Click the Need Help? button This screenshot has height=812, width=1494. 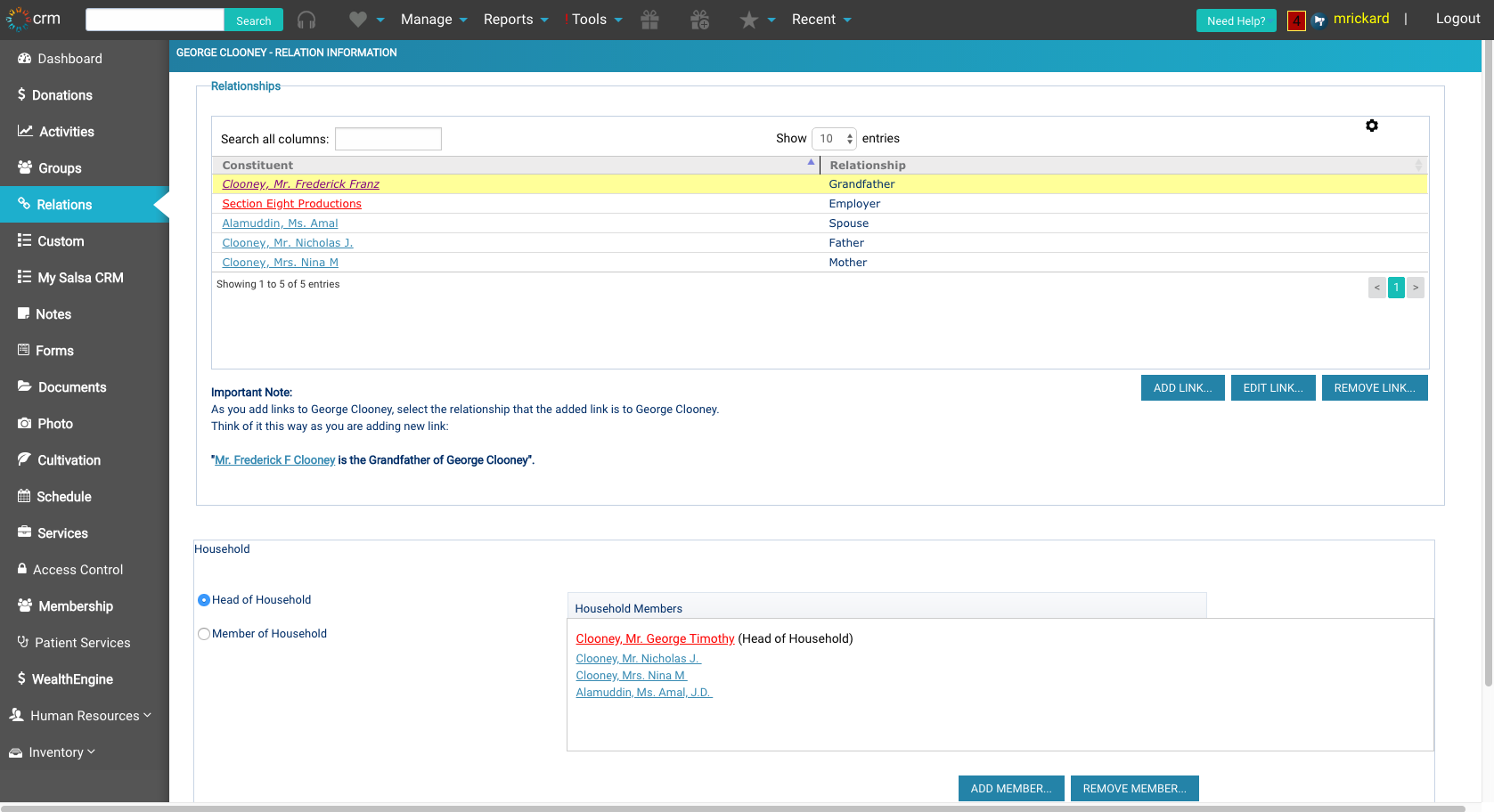point(1236,20)
